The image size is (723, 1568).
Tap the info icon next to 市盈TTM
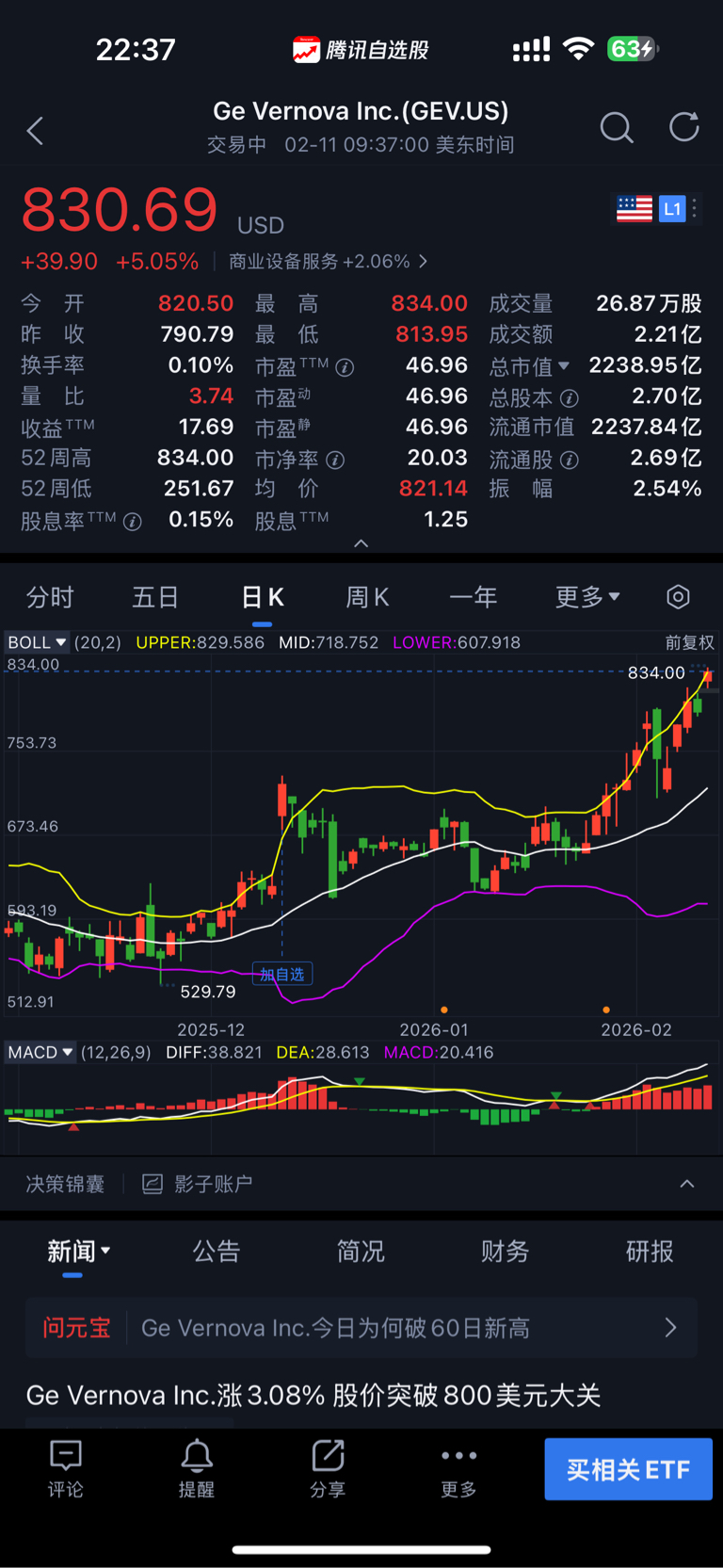click(x=345, y=368)
